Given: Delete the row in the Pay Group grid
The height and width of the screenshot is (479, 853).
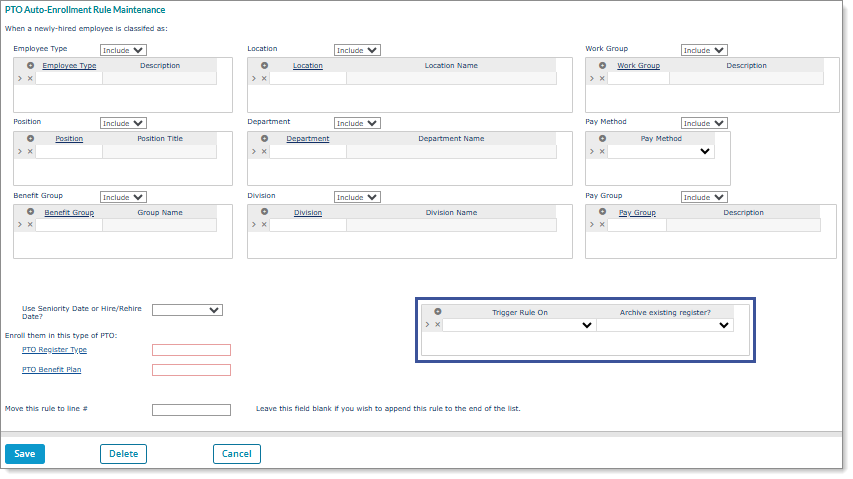Looking at the screenshot, I should (x=602, y=225).
